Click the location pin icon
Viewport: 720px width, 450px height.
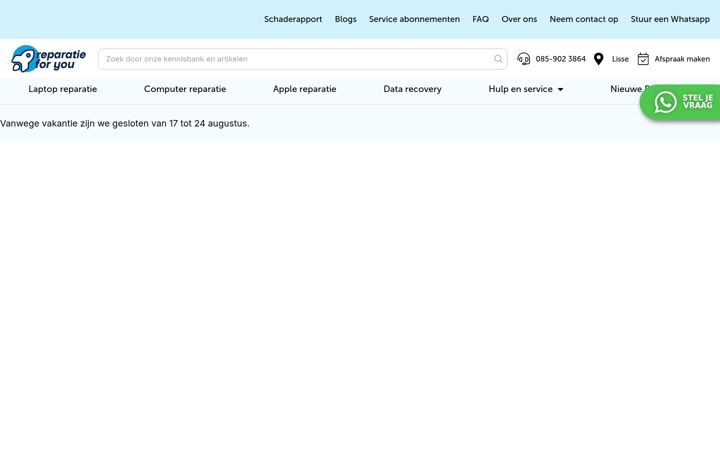pos(598,59)
